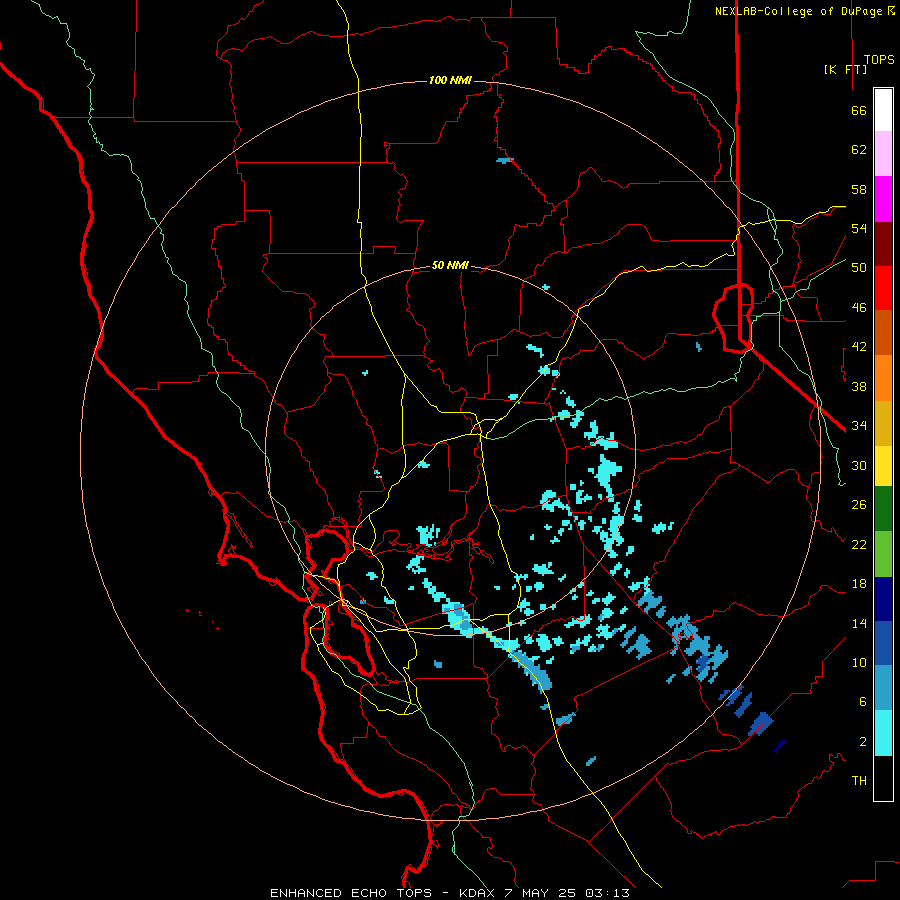Click the 2 legend value
This screenshot has height=900, width=900.
click(863, 741)
